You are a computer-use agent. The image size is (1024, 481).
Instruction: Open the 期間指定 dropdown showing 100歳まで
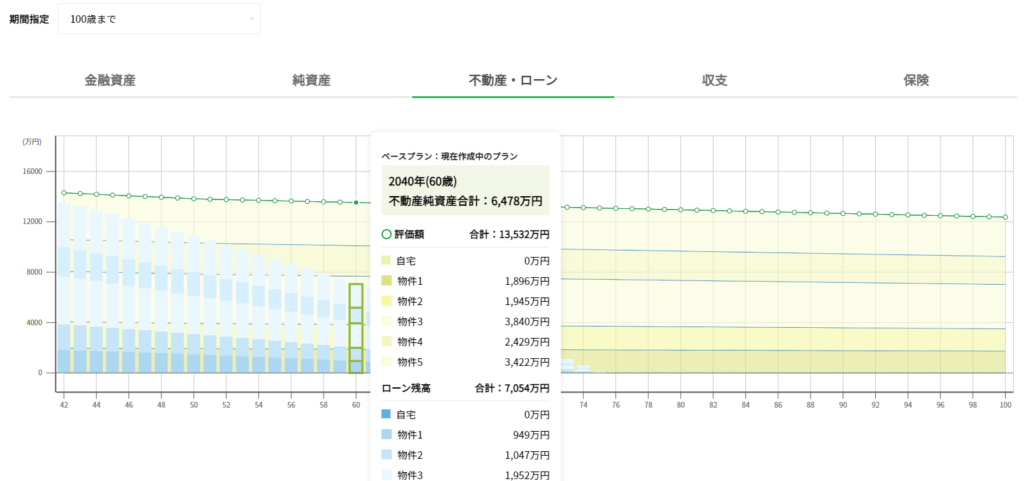159,18
